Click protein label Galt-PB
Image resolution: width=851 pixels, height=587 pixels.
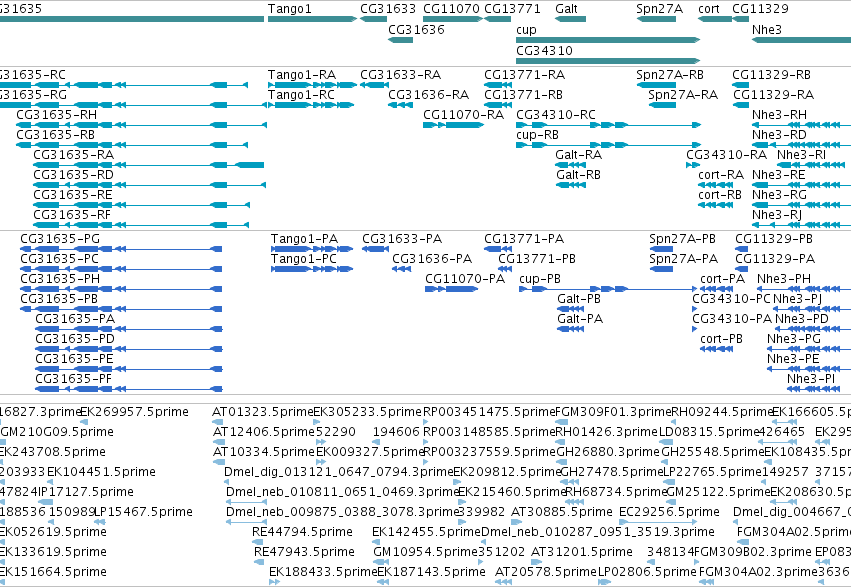pyautogui.click(x=579, y=299)
